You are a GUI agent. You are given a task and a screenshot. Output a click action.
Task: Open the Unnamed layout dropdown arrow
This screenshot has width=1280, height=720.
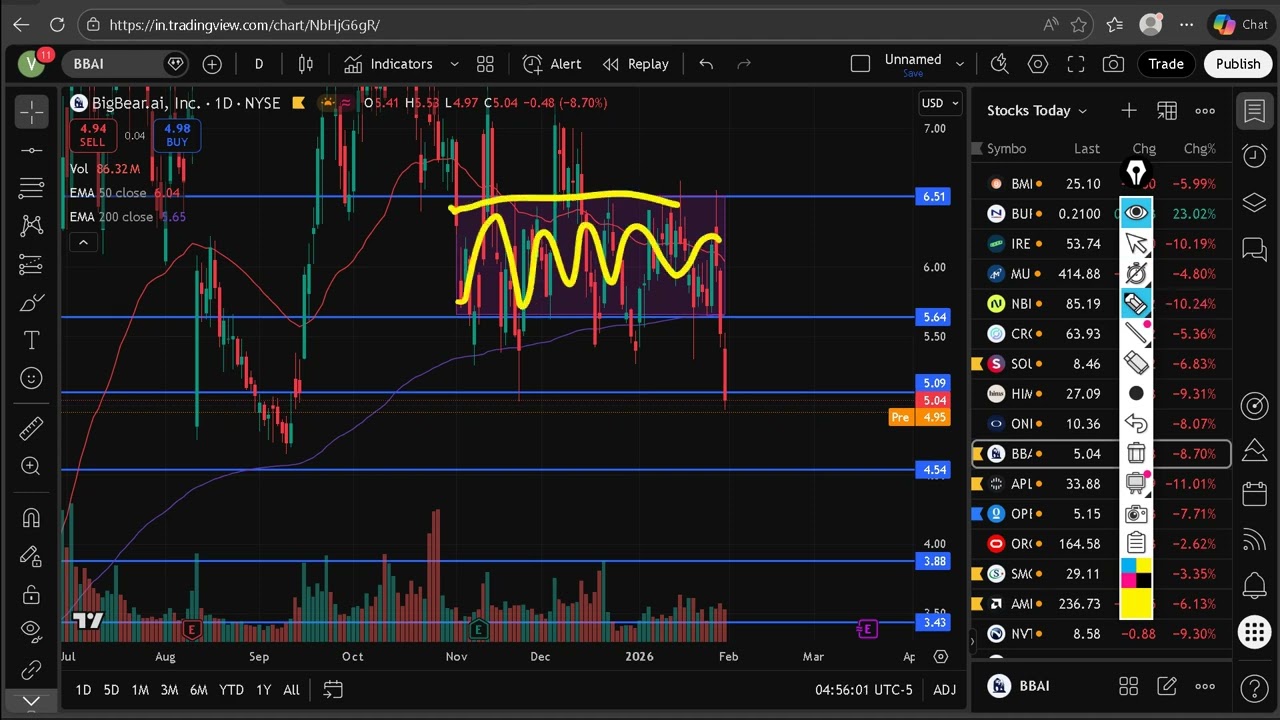pos(960,64)
